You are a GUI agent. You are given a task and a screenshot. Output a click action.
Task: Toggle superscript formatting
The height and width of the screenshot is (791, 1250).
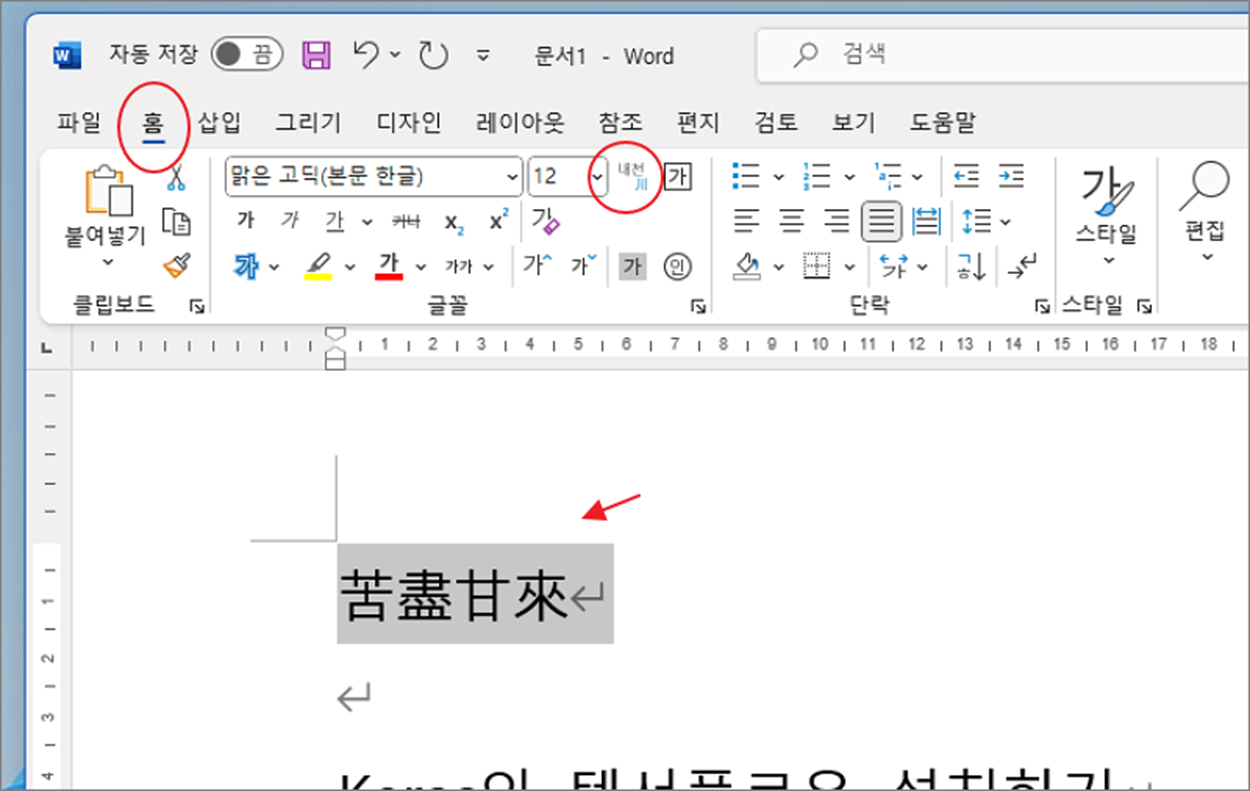click(499, 220)
